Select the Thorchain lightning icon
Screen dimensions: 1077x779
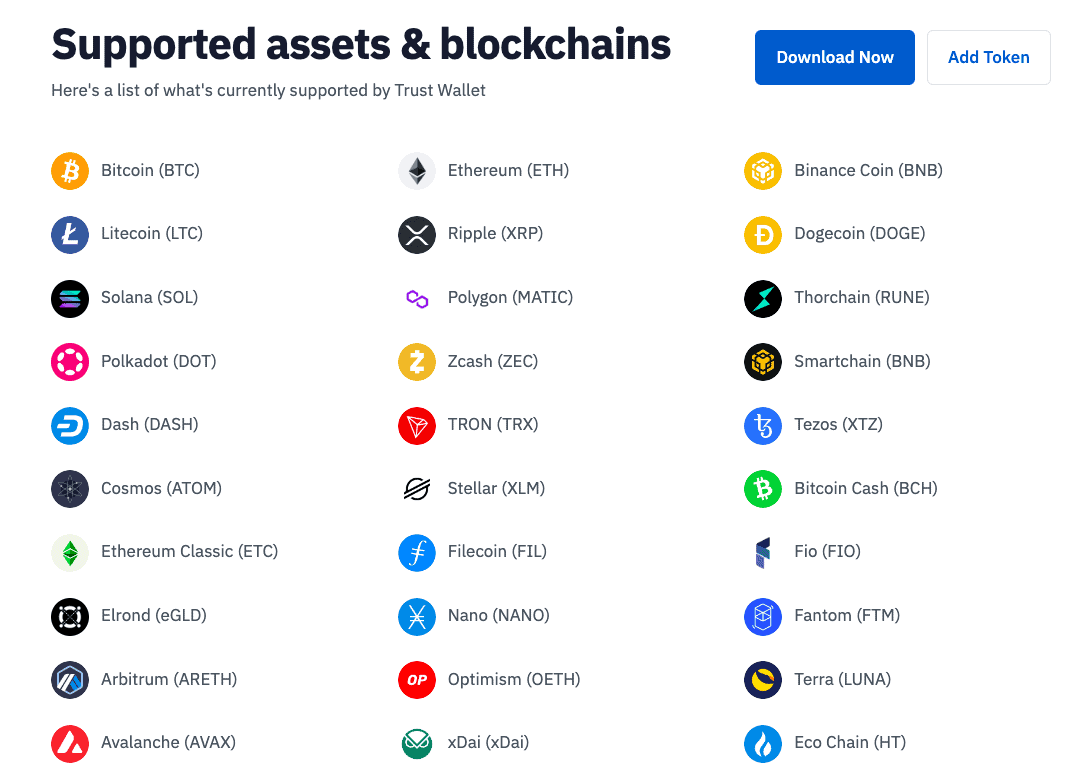[763, 299]
